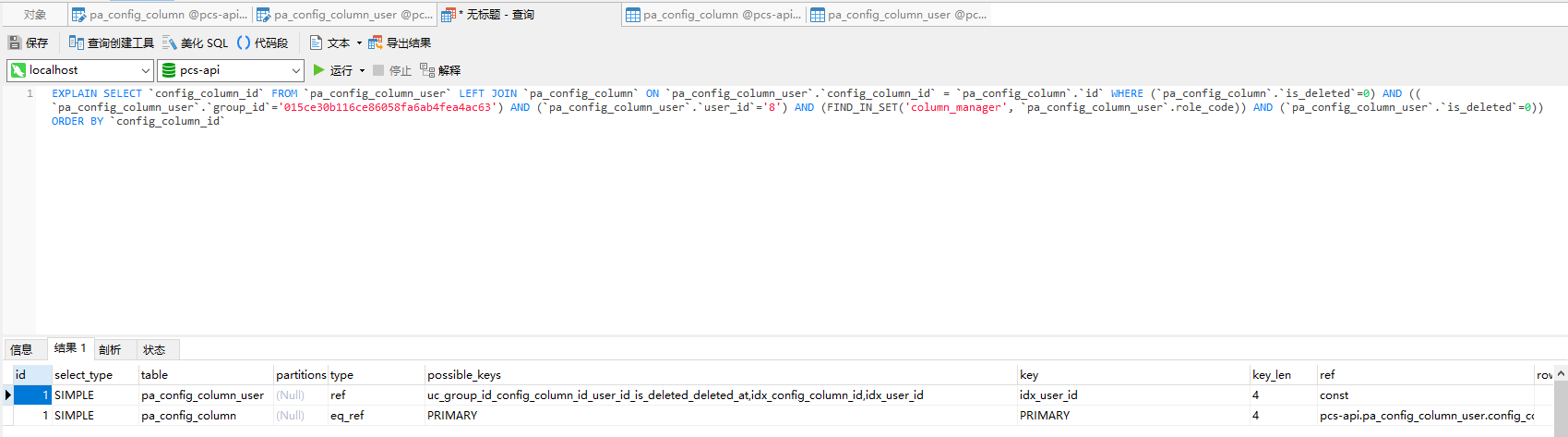Switch to the Objects (对象) tab

click(x=35, y=15)
